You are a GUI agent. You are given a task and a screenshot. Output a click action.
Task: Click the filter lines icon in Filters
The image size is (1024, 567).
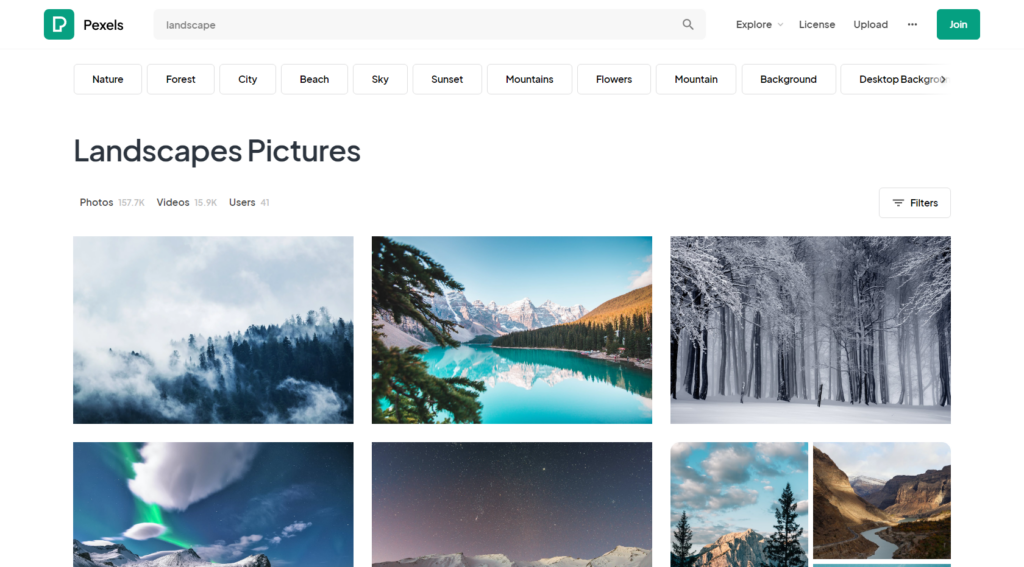coord(898,203)
